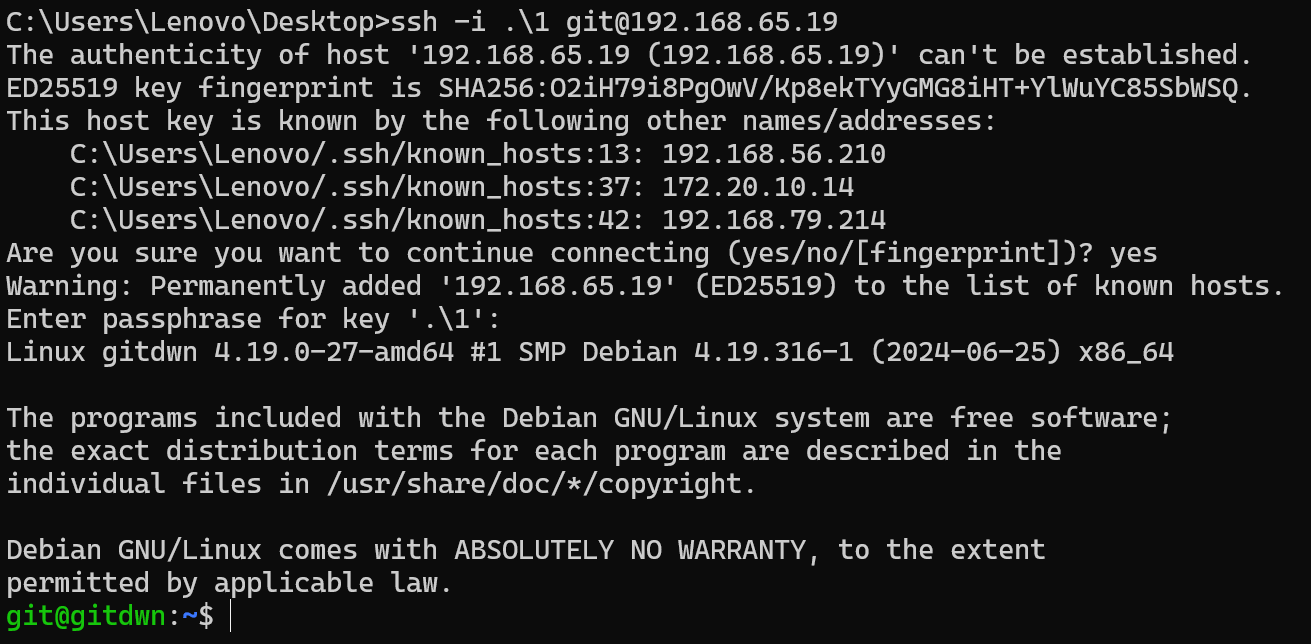Click the IP address 192.168.56.210

click(773, 154)
